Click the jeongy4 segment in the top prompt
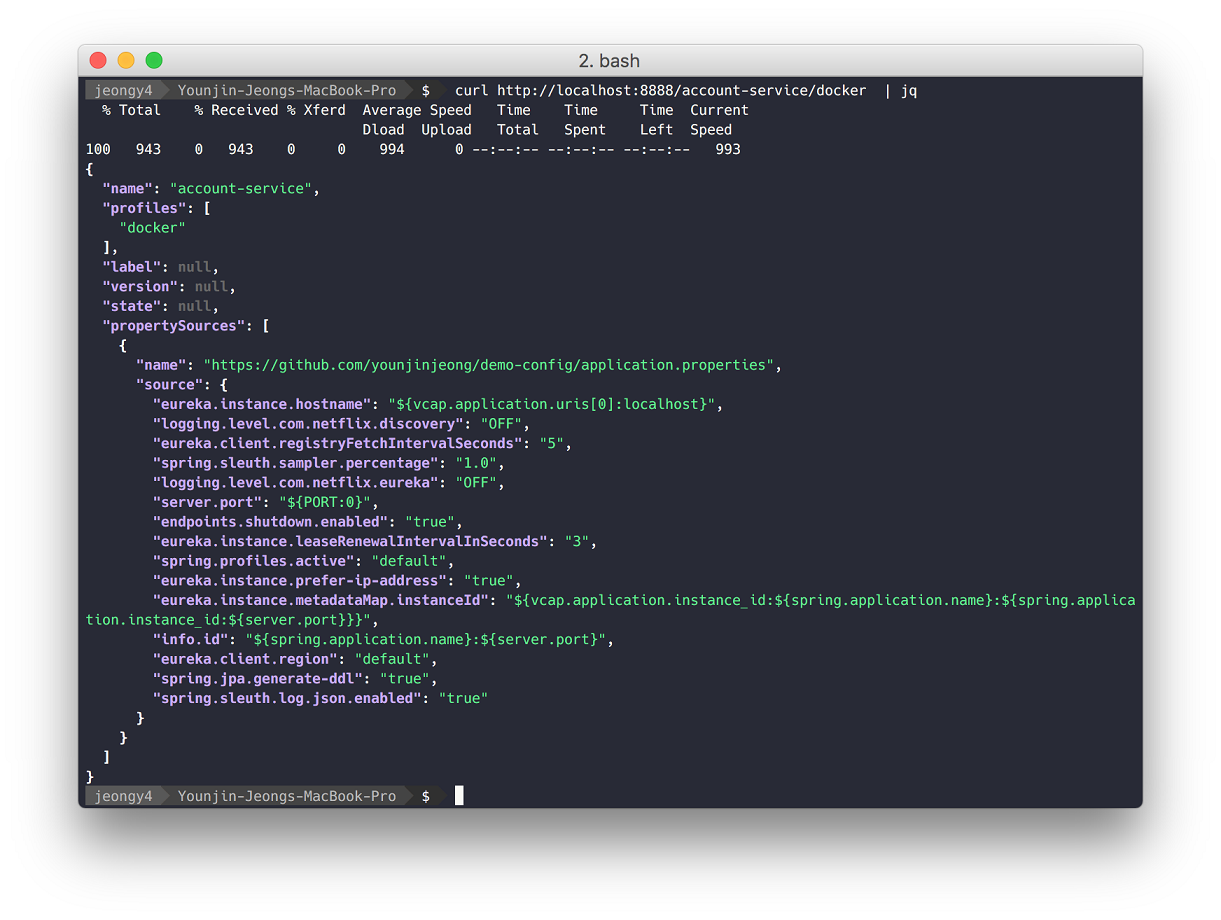The width and height of the screenshot is (1221, 920). tap(123, 91)
